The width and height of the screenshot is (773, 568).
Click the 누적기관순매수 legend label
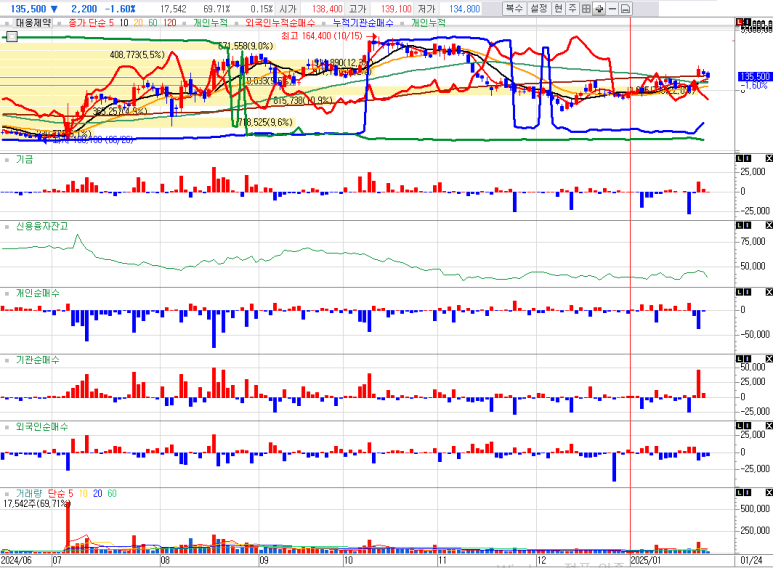tap(363, 23)
